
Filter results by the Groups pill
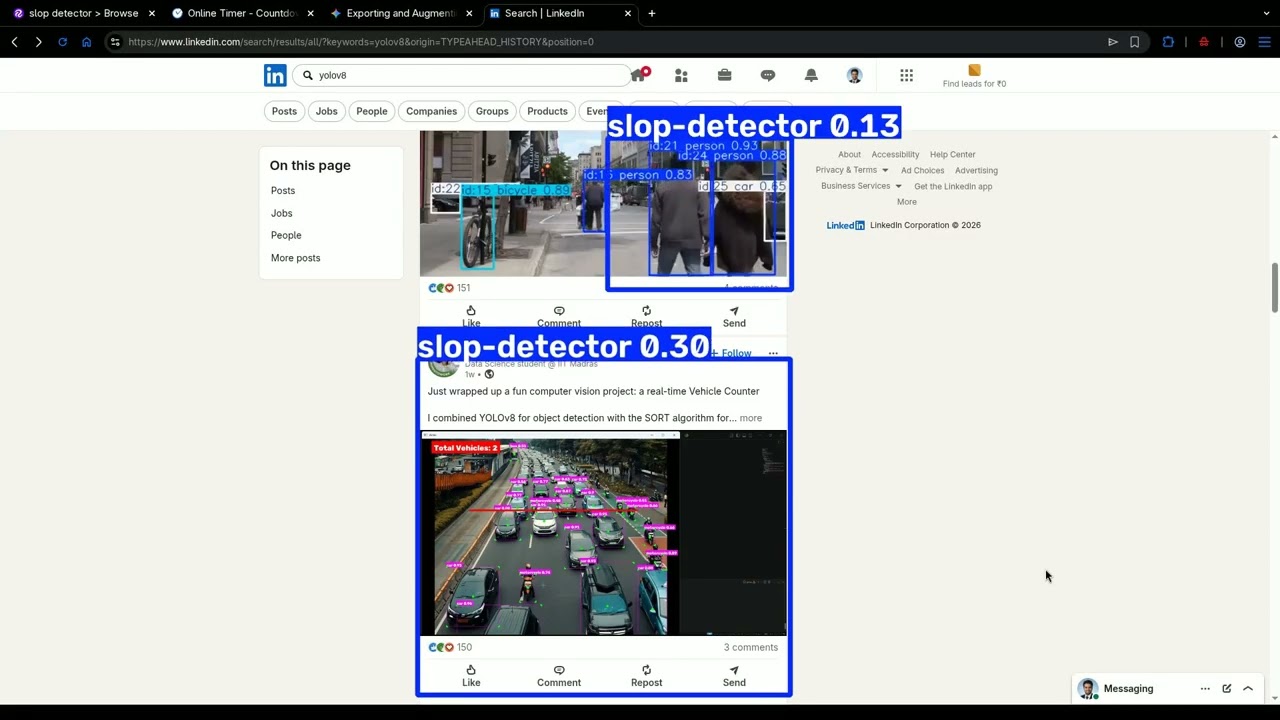tap(492, 111)
